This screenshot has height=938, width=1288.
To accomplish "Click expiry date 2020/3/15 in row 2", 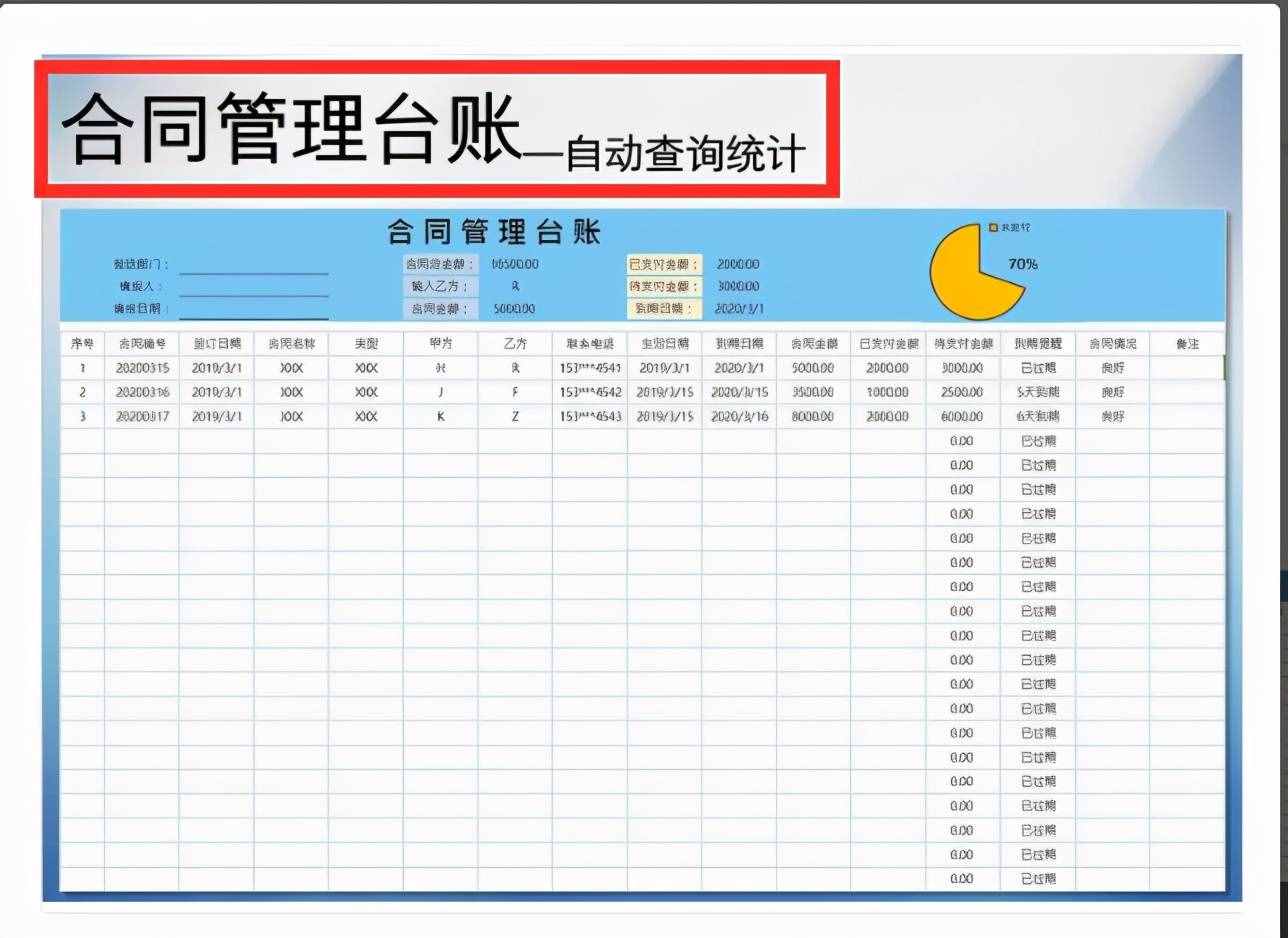I will 739,392.
